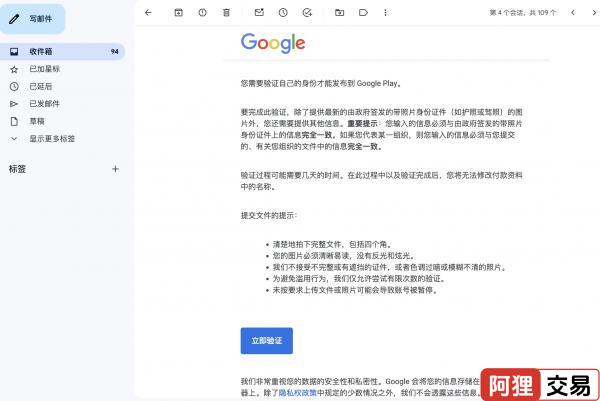Open the Move to folder icon
The height and width of the screenshot is (401, 600).
pos(339,13)
